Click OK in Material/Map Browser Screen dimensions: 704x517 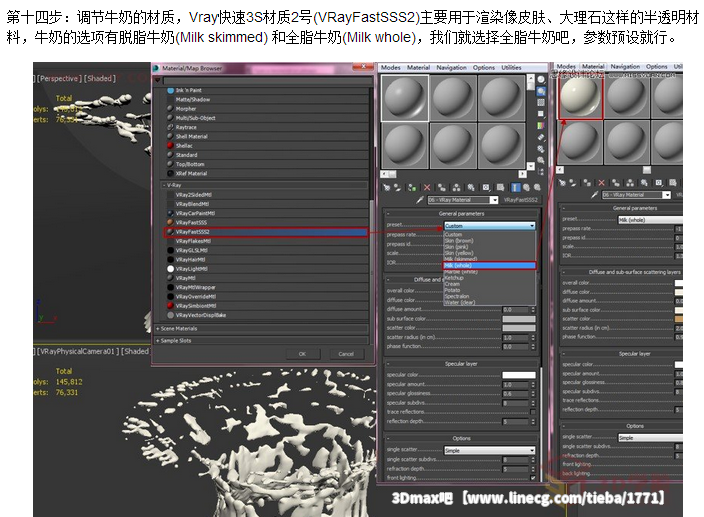302,354
